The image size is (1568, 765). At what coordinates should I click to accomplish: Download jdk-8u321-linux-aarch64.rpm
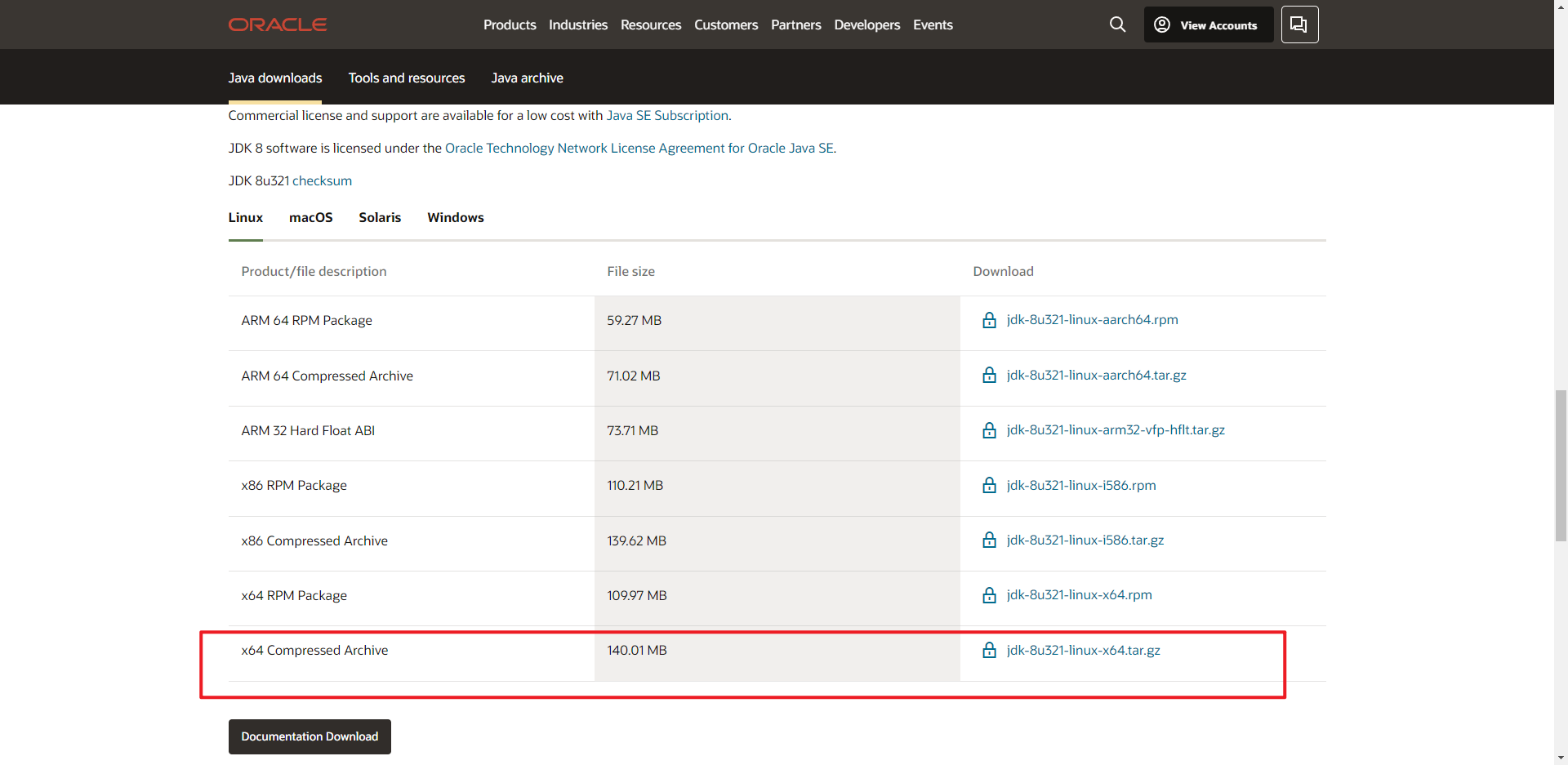click(x=1092, y=319)
